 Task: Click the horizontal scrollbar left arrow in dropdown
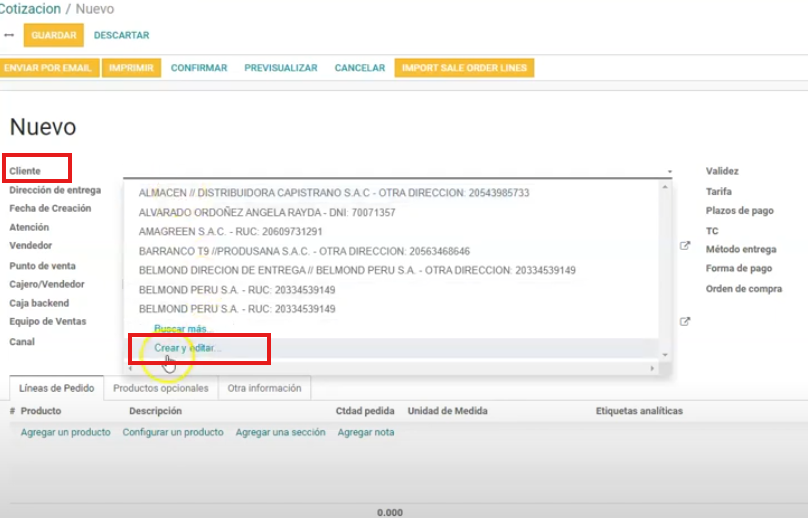(x=130, y=368)
